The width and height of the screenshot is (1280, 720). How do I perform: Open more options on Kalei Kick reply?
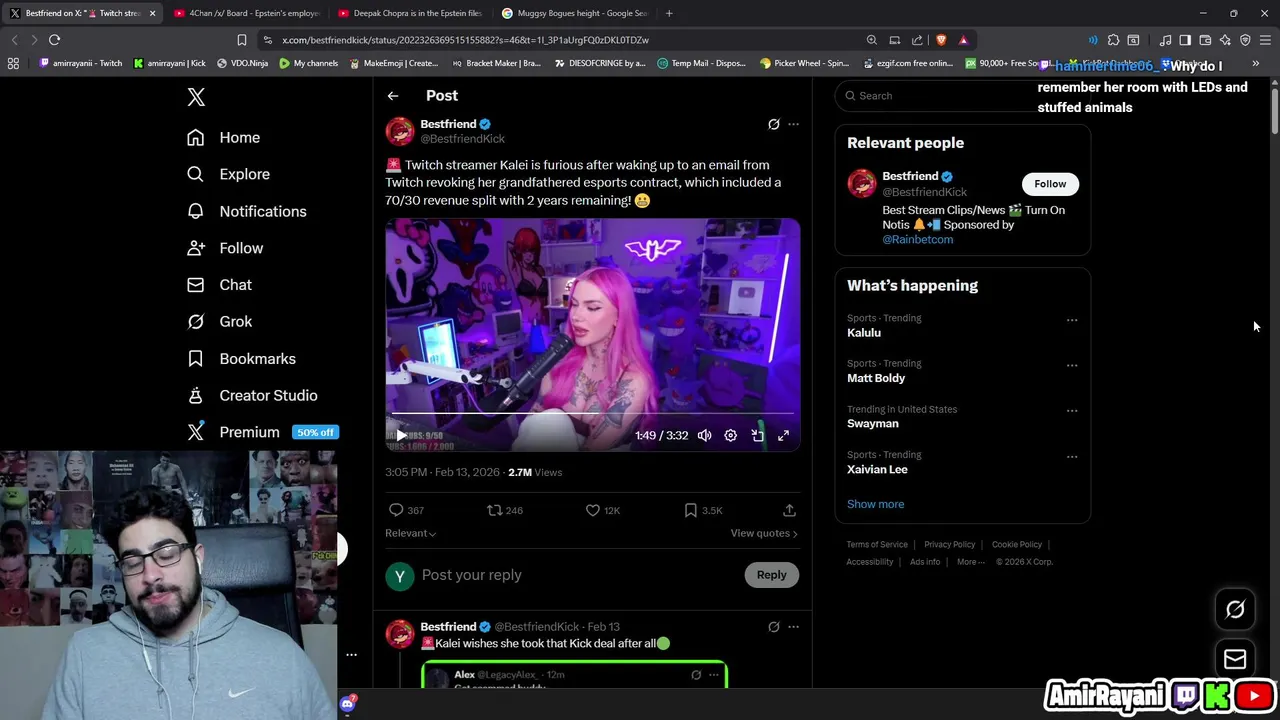point(793,627)
